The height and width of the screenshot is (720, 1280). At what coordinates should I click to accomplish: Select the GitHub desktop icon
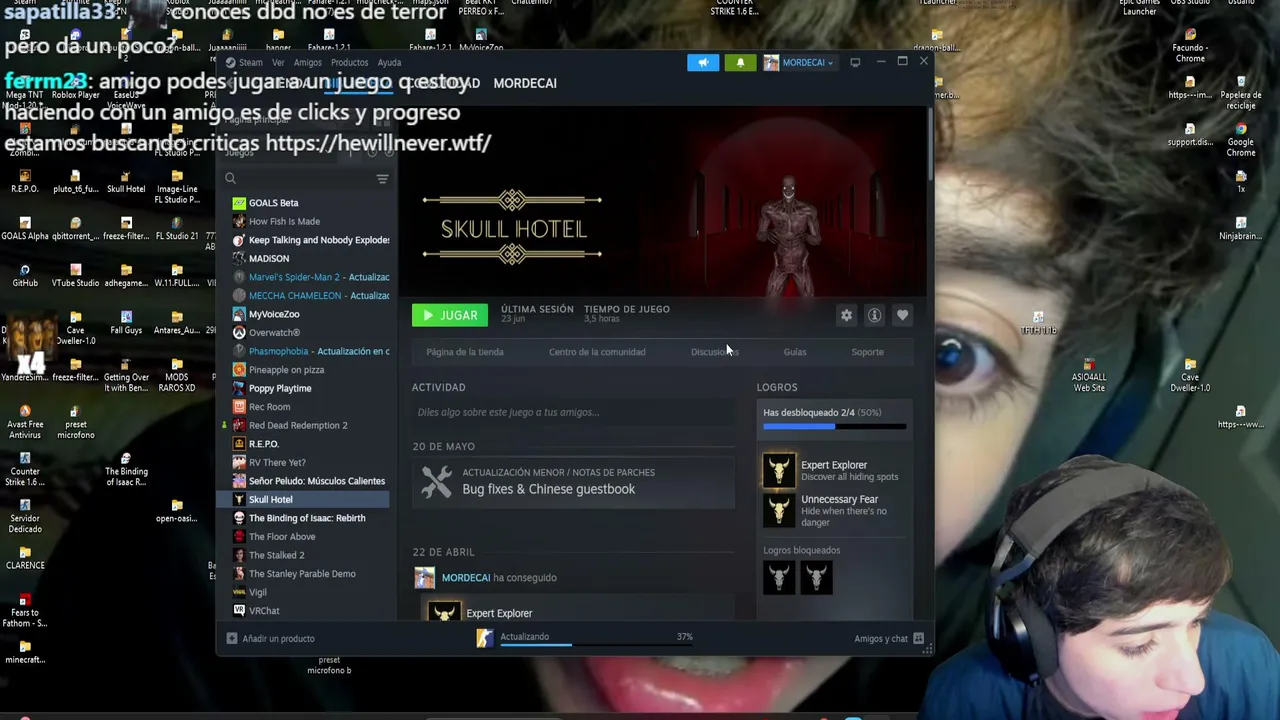coord(25,275)
